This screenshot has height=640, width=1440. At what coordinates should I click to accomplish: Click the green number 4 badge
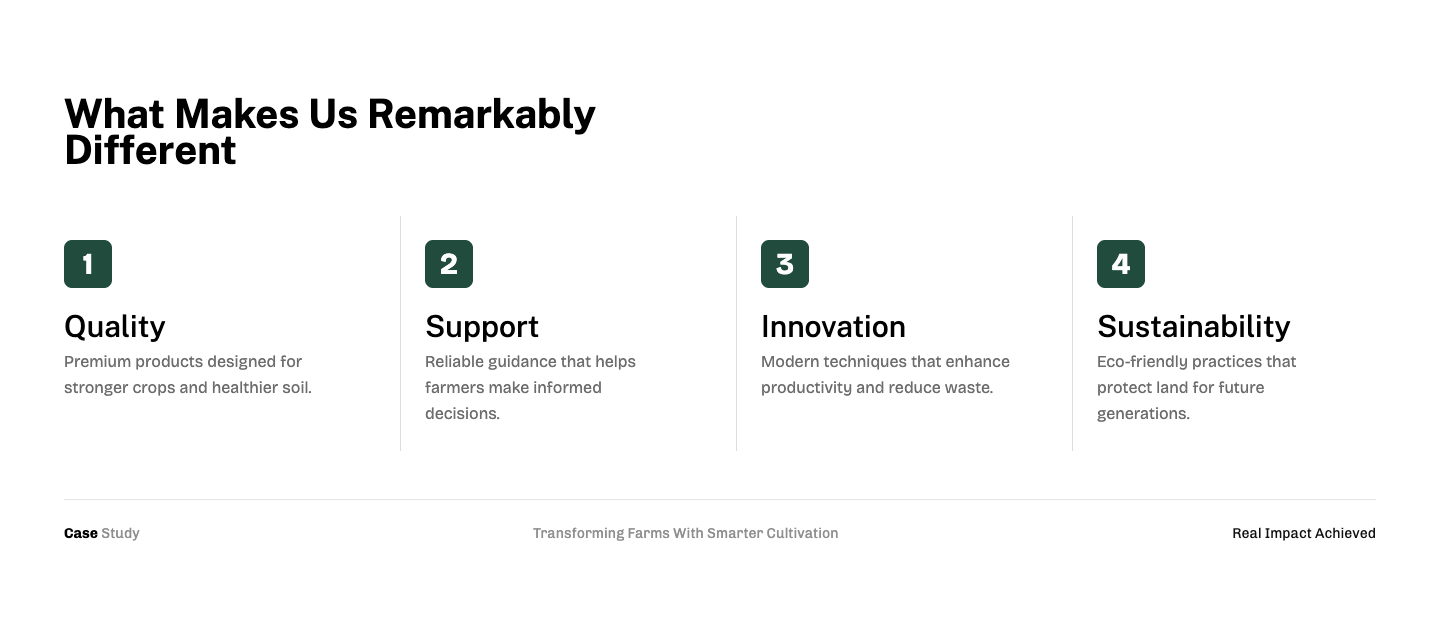(1121, 264)
